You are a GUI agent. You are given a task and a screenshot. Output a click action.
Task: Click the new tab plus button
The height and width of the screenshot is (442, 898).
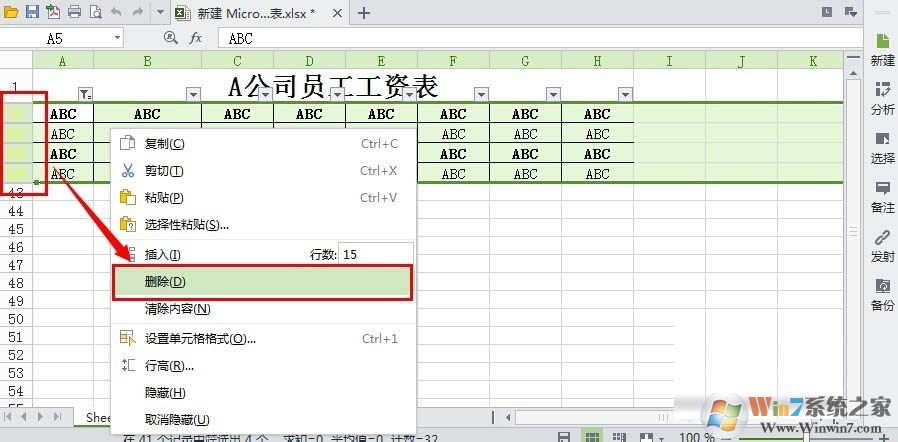tap(363, 13)
